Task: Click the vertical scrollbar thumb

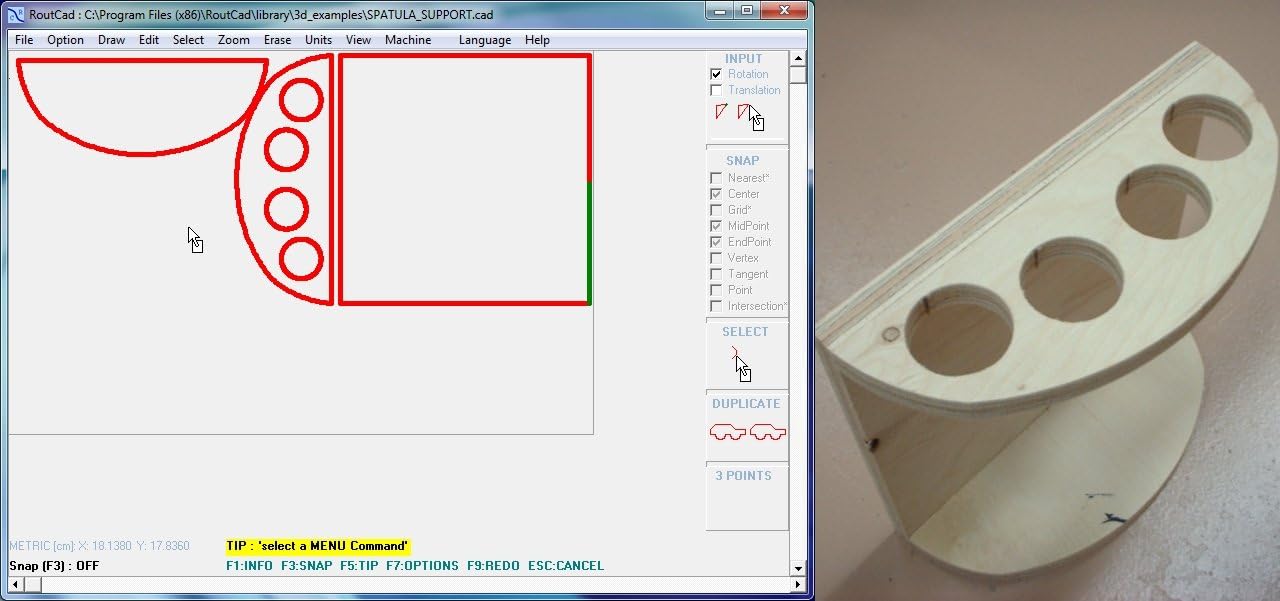Action: point(797,75)
